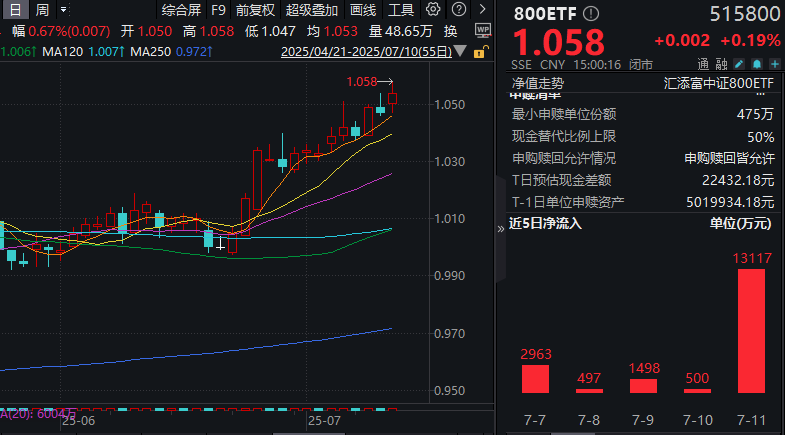Open the 综合屏 composite screen
The width and height of the screenshot is (785, 435).
coord(180,10)
